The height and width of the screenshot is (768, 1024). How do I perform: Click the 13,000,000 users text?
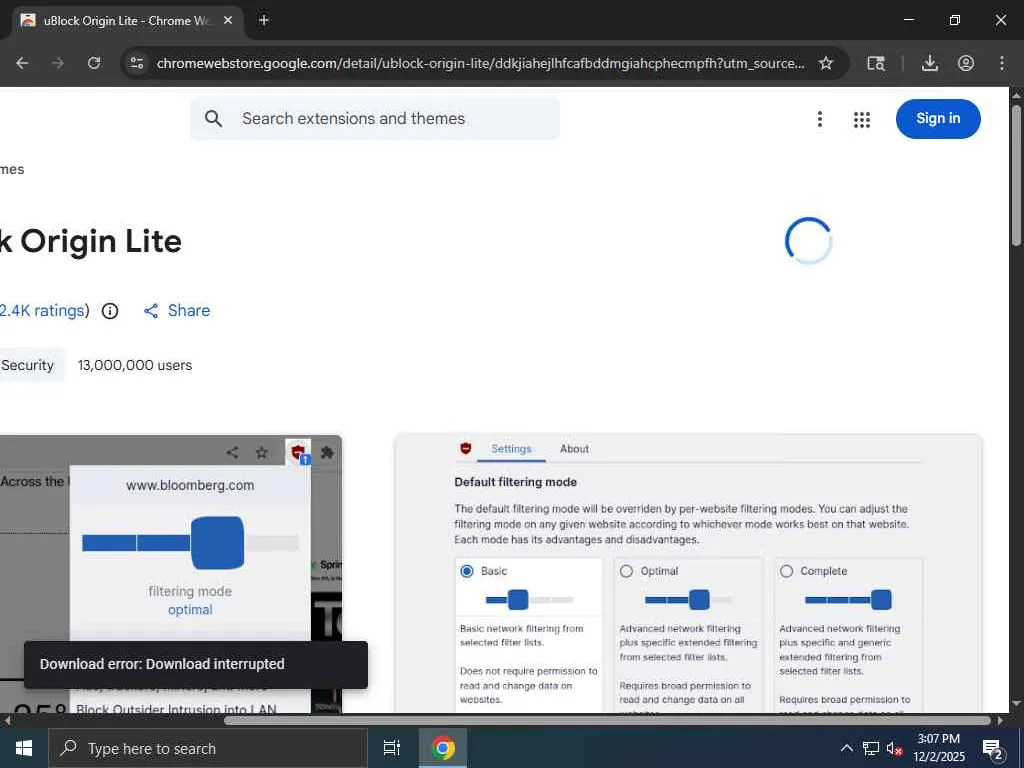tap(135, 365)
